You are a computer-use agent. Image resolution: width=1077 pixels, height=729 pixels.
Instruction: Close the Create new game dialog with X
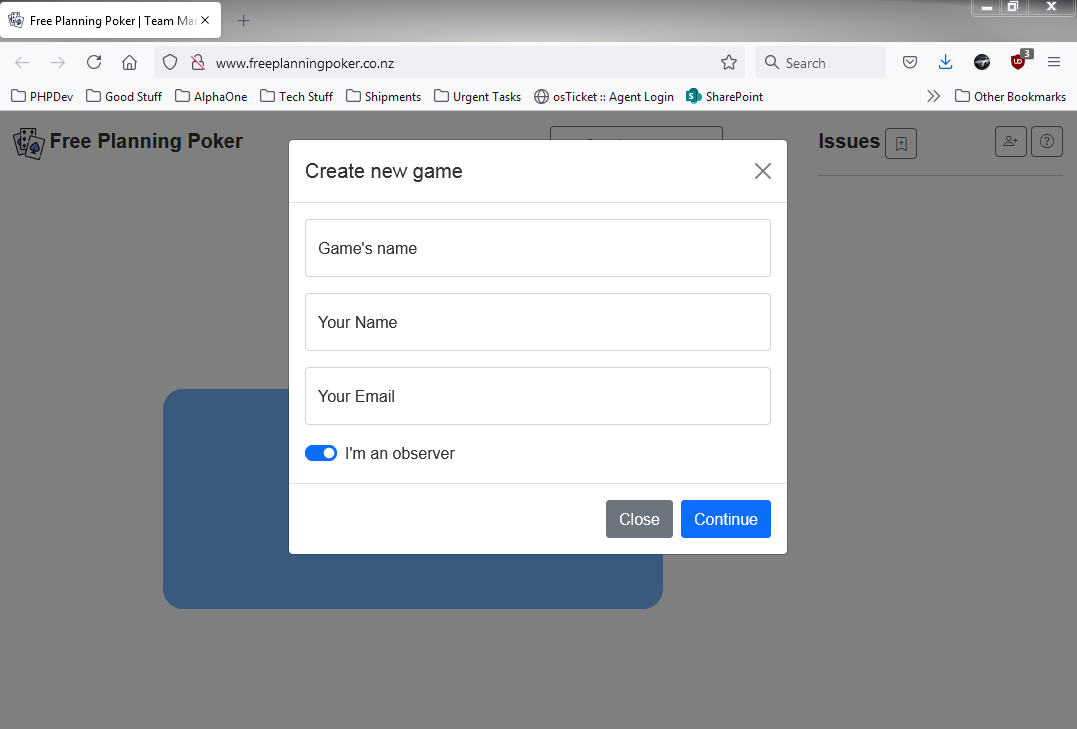click(762, 171)
